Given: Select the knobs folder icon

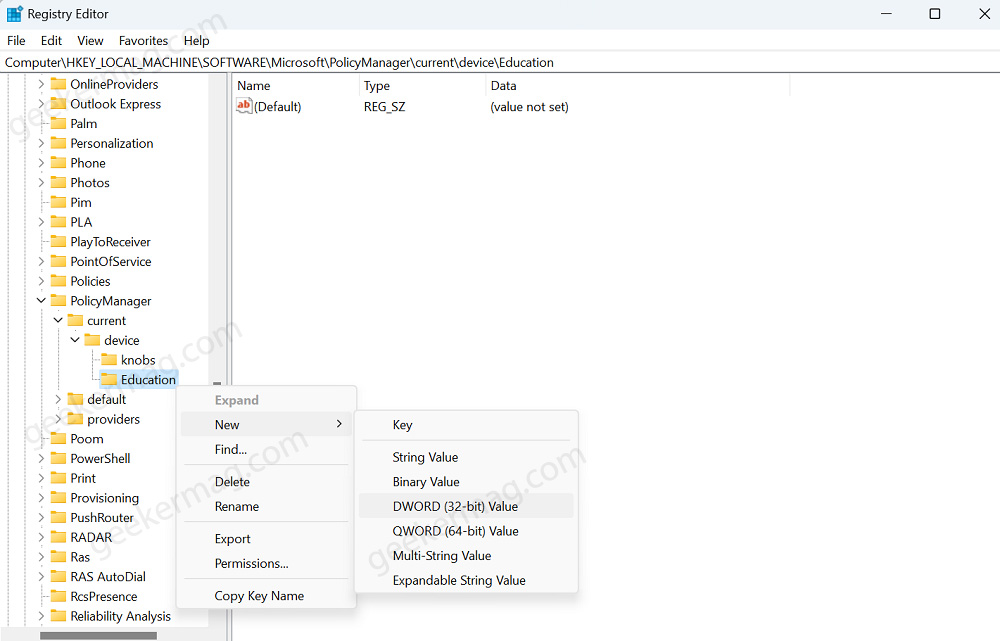Looking at the screenshot, I should tap(109, 360).
